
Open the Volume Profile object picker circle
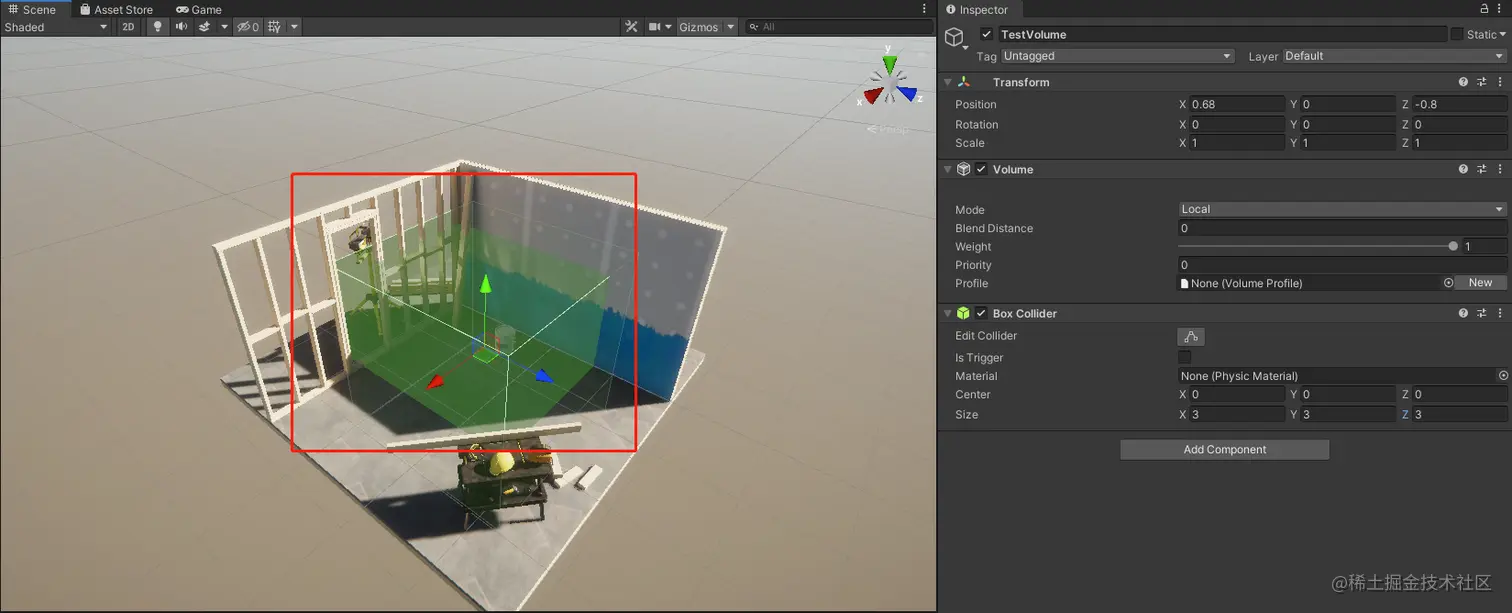(1448, 283)
